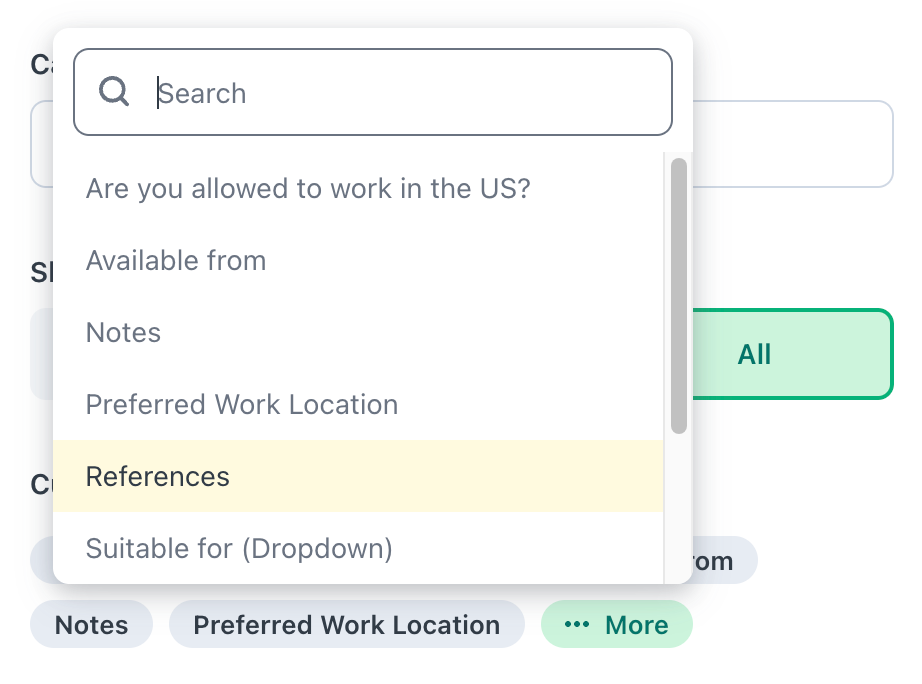The height and width of the screenshot is (684, 922).
Task: Pick 'Preferred Work Location' from dropdown list
Action: 358,405
